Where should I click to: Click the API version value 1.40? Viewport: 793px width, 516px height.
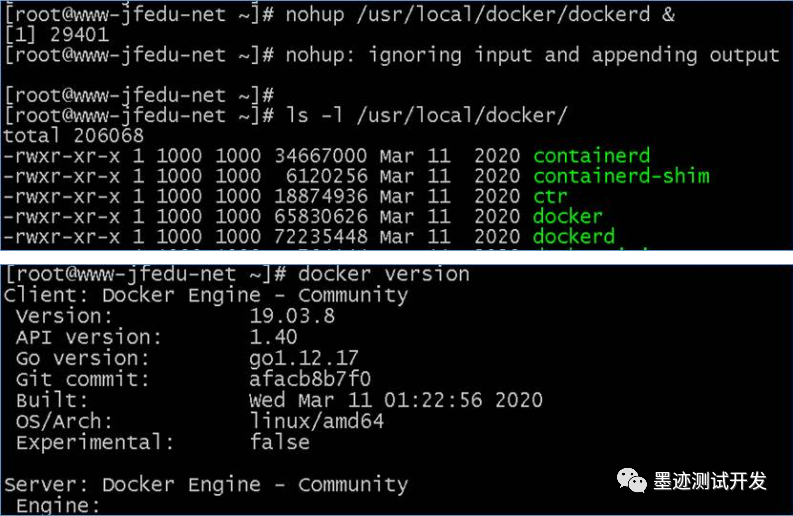pos(273,337)
